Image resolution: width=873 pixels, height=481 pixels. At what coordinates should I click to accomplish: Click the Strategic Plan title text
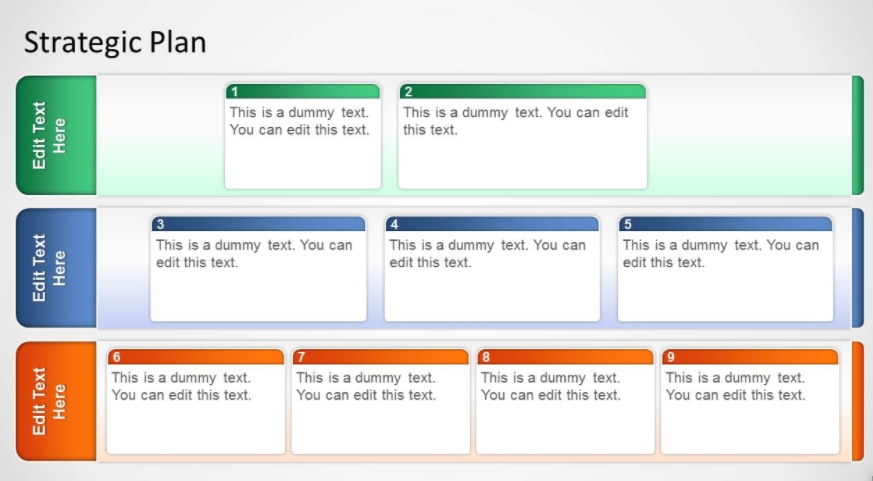(114, 42)
